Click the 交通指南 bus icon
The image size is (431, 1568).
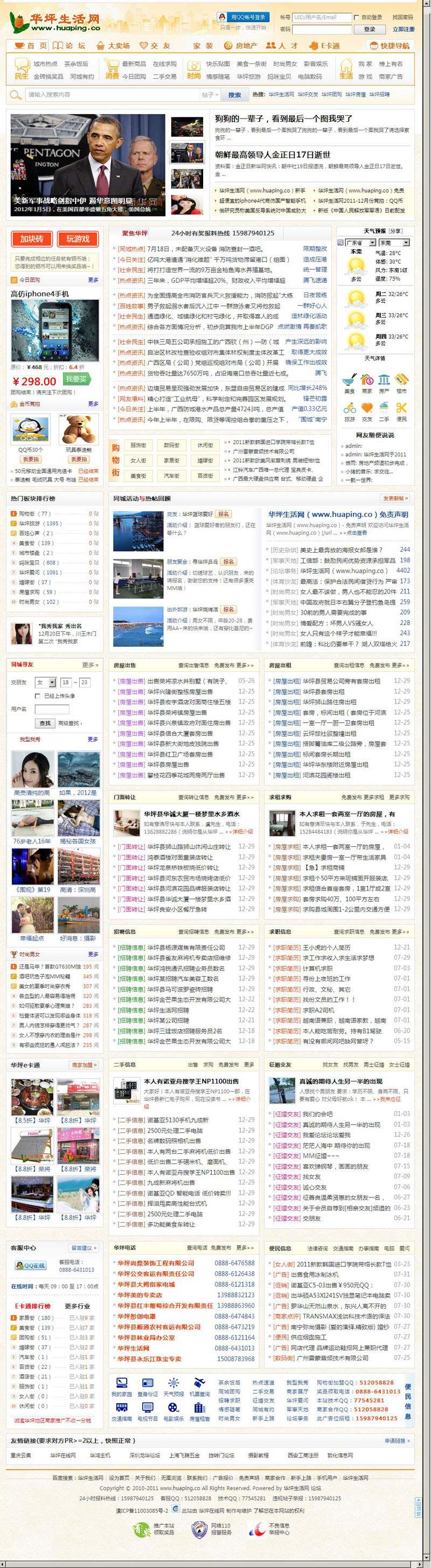[122, 1407]
